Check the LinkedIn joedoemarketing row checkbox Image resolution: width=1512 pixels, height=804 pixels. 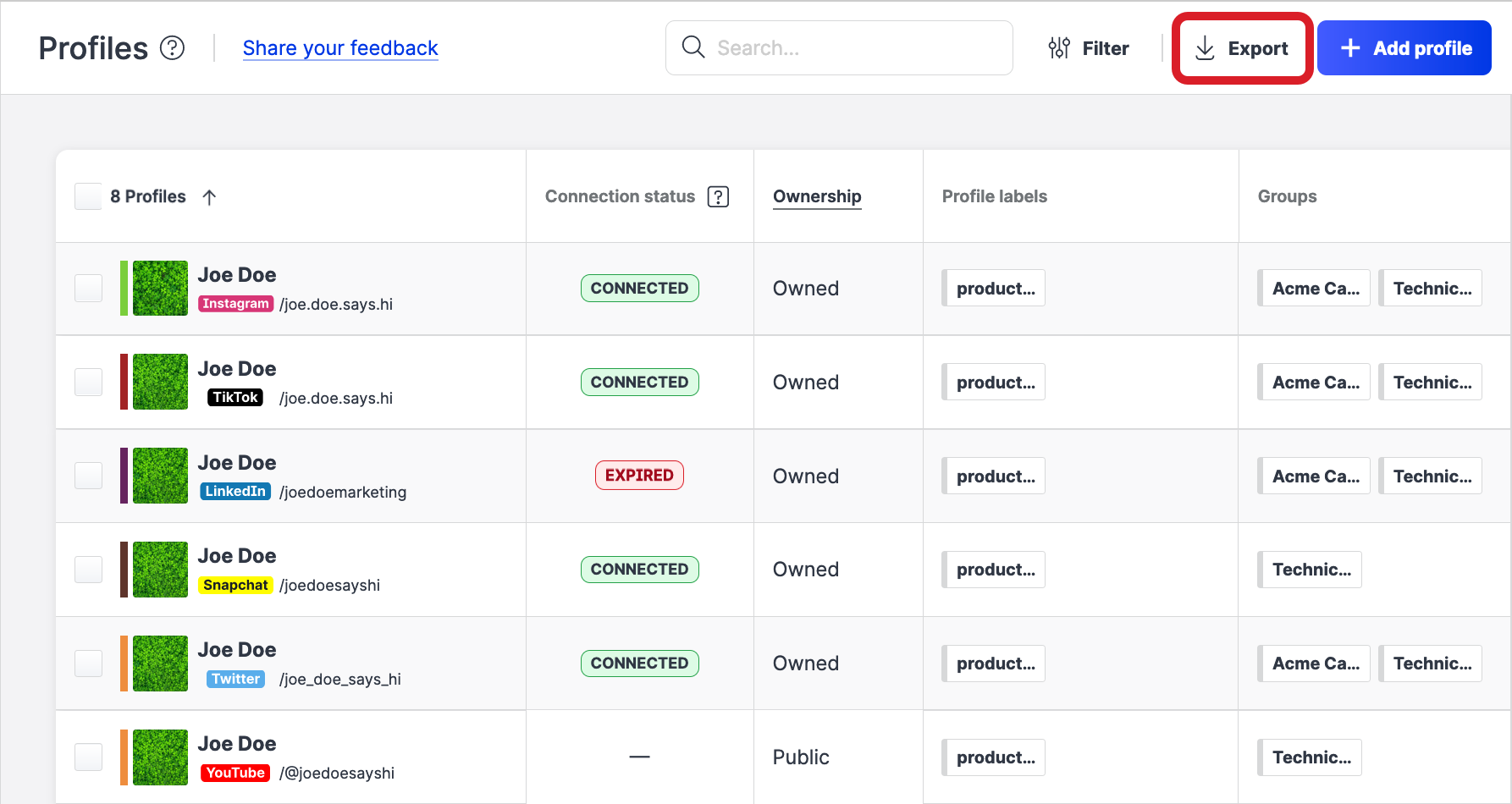point(88,476)
